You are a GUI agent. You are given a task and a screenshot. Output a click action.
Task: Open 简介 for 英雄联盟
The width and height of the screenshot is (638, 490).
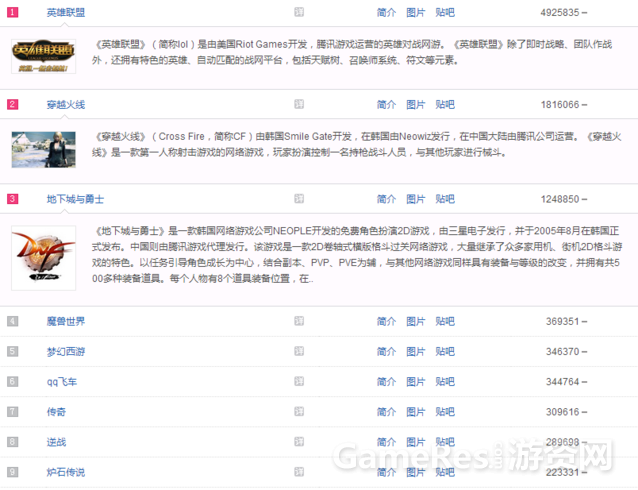pyautogui.click(x=386, y=13)
